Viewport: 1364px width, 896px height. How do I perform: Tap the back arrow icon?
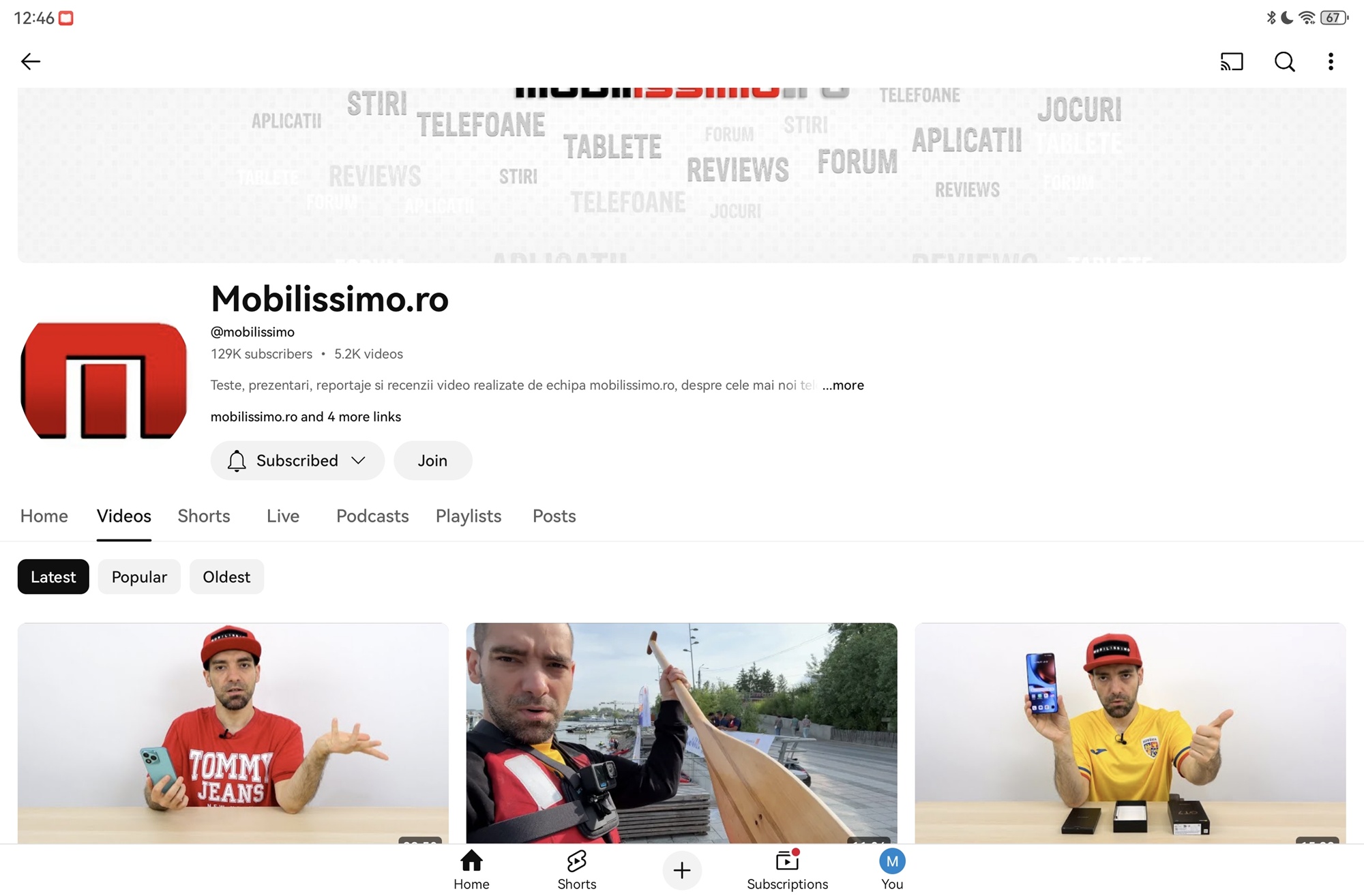point(31,61)
